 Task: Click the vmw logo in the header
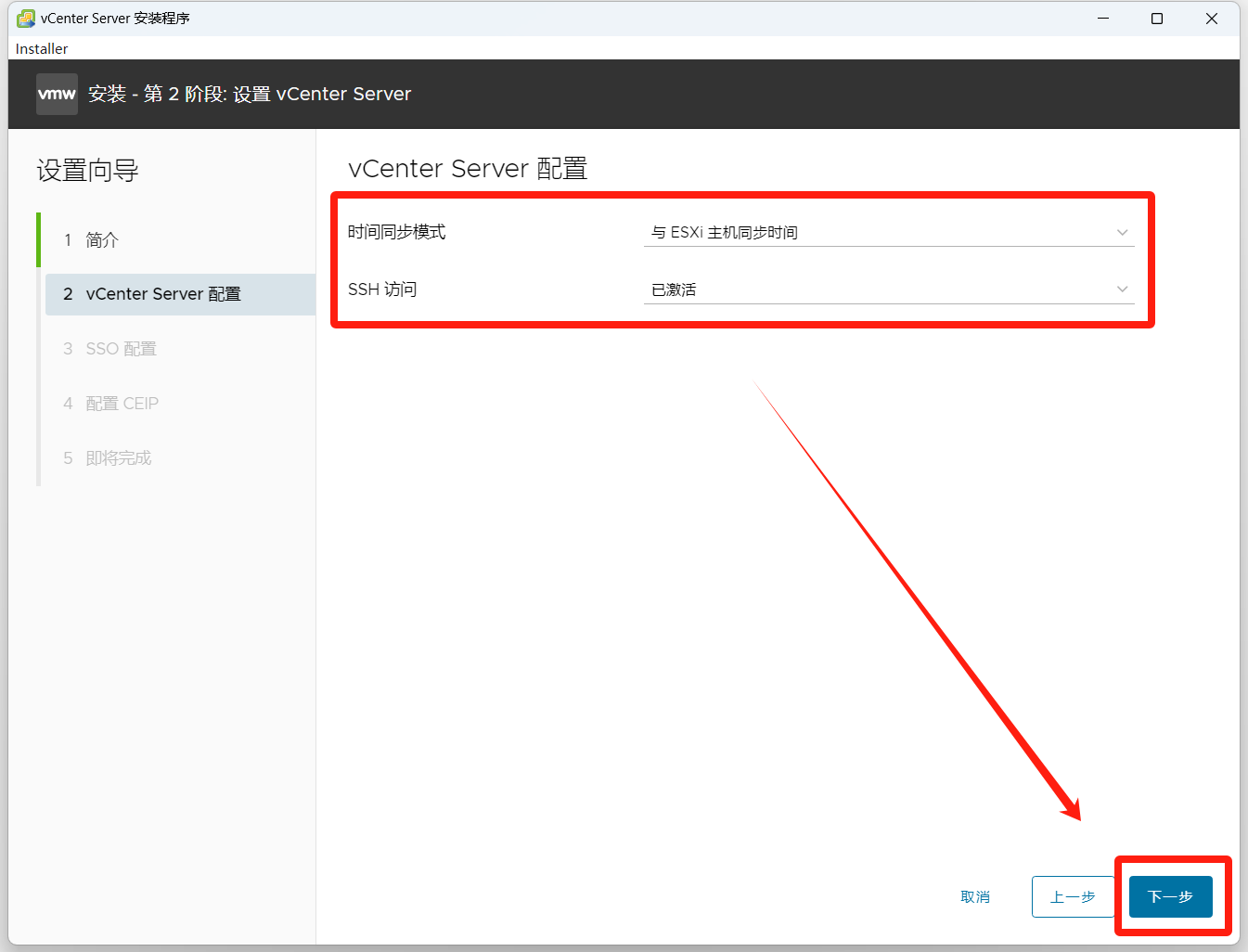57,94
